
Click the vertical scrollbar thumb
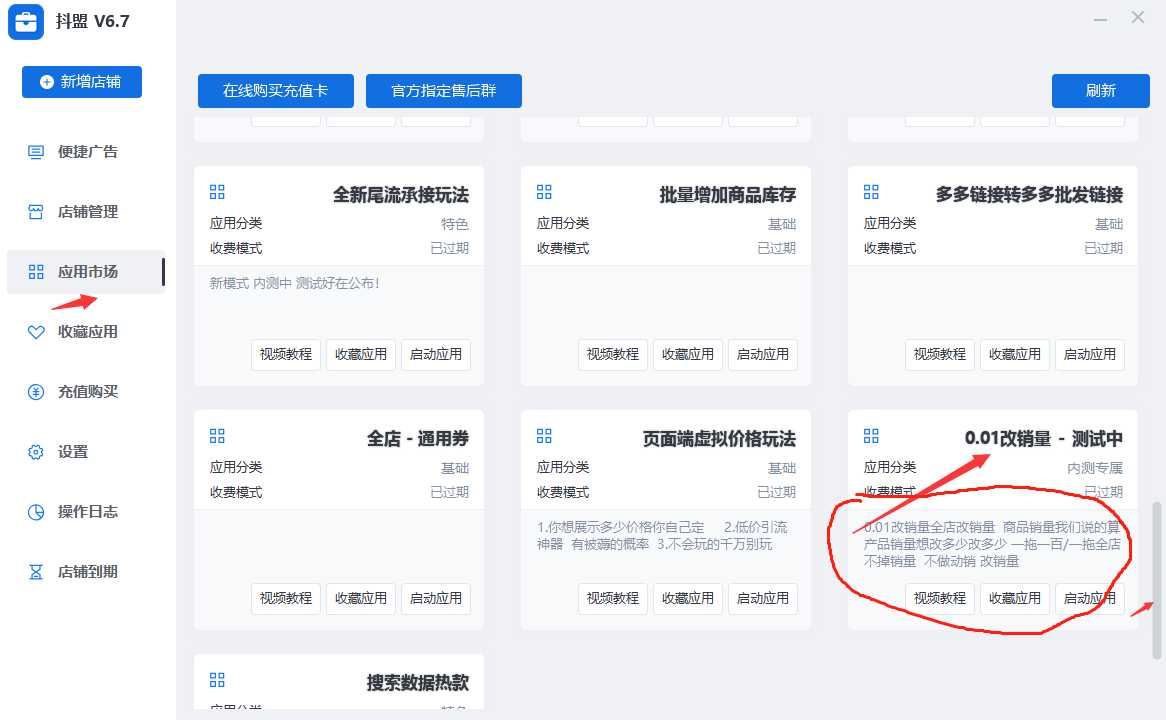click(x=1157, y=580)
